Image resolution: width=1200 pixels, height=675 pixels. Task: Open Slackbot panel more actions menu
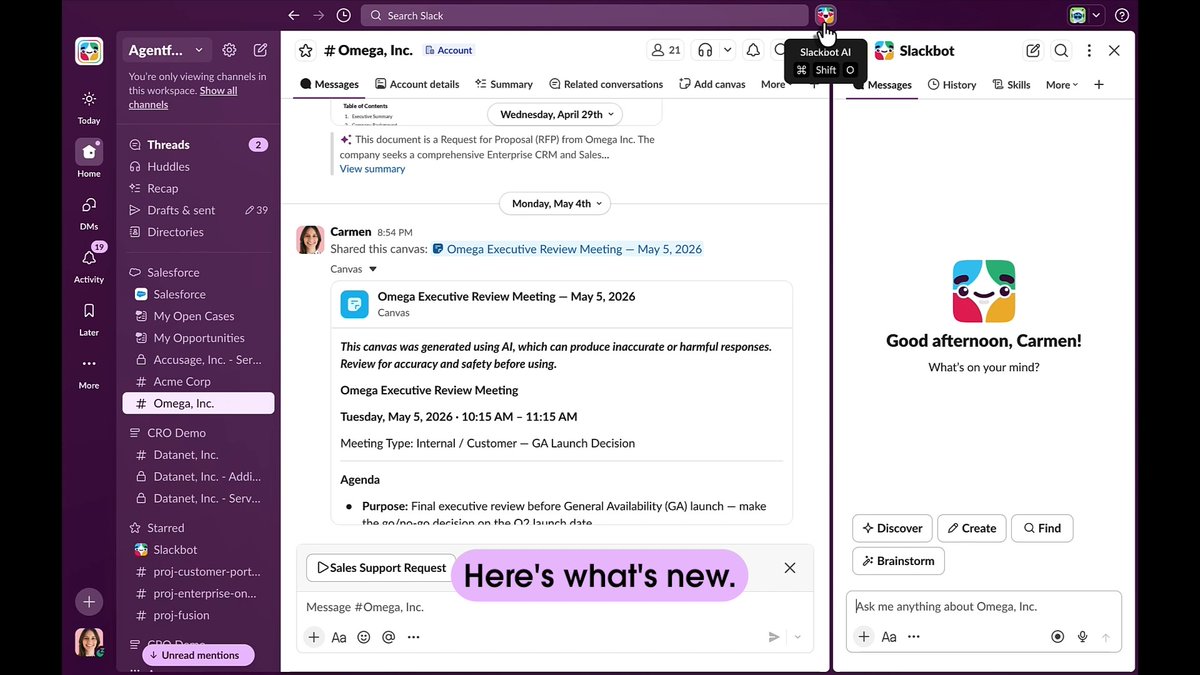coord(1089,50)
